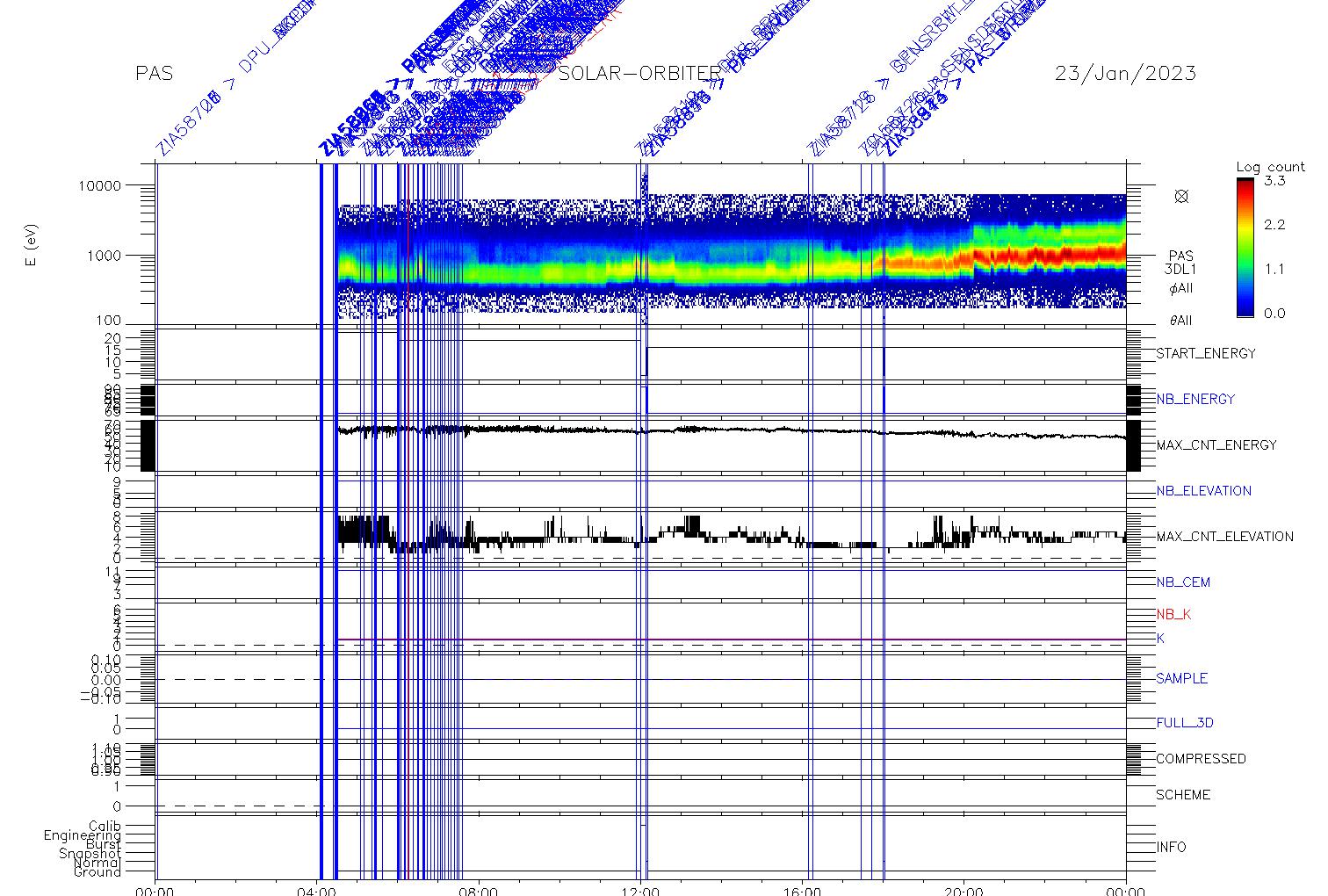Viewport: 1328px width, 896px height.
Task: Click the 15 tick of START_ENERGY axis
Action: pos(113,350)
